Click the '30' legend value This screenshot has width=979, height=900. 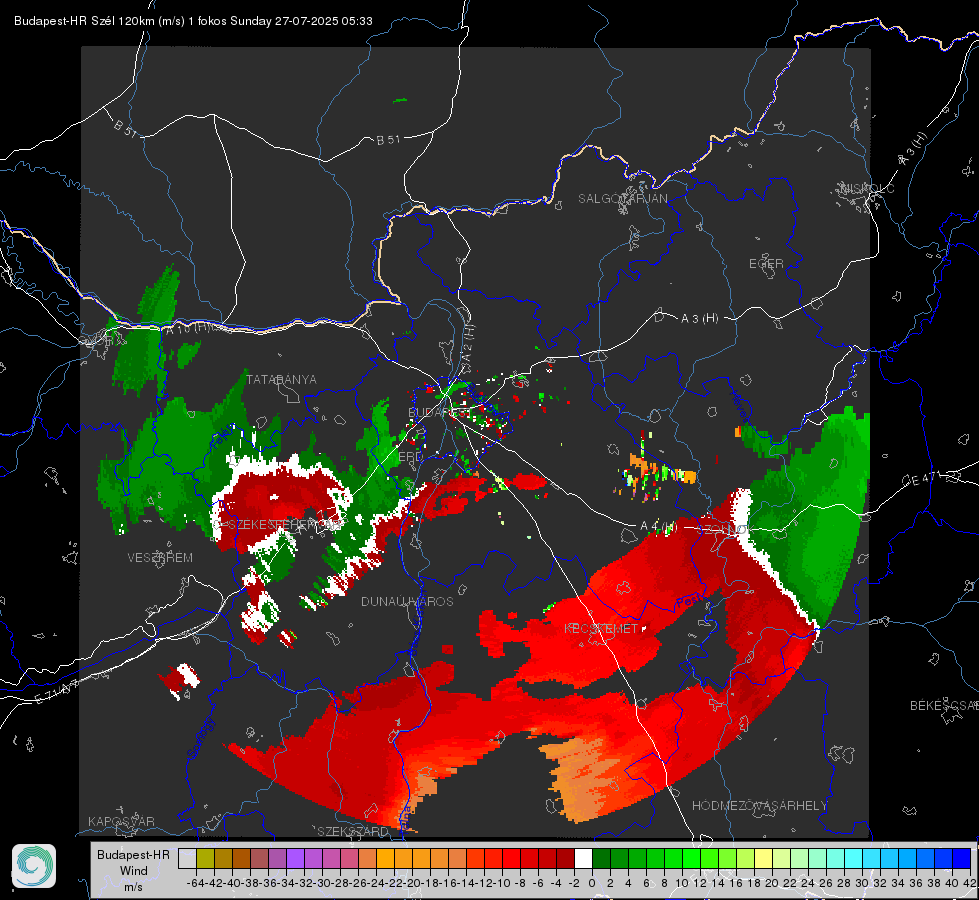click(x=862, y=883)
